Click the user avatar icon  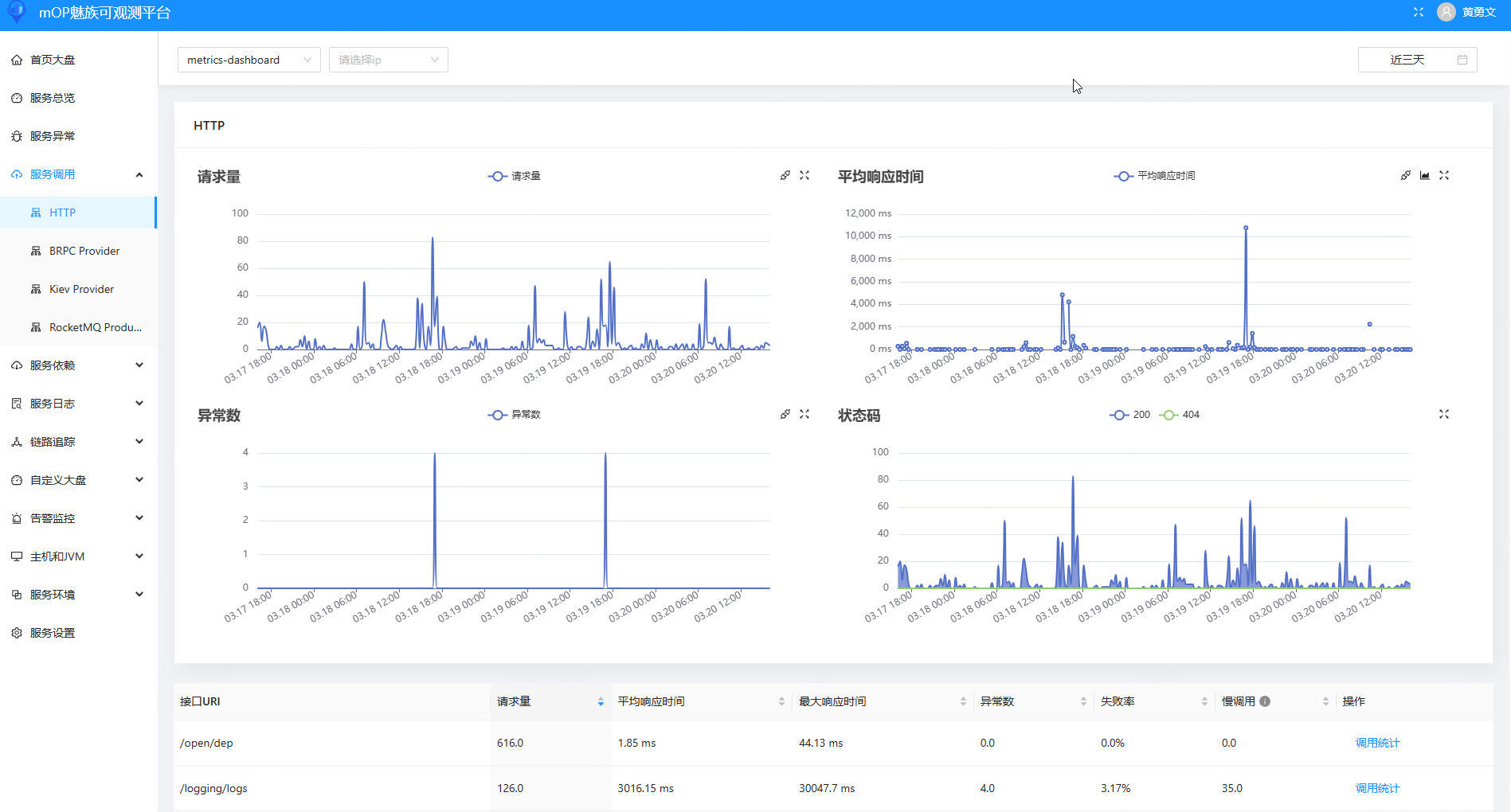click(1446, 12)
